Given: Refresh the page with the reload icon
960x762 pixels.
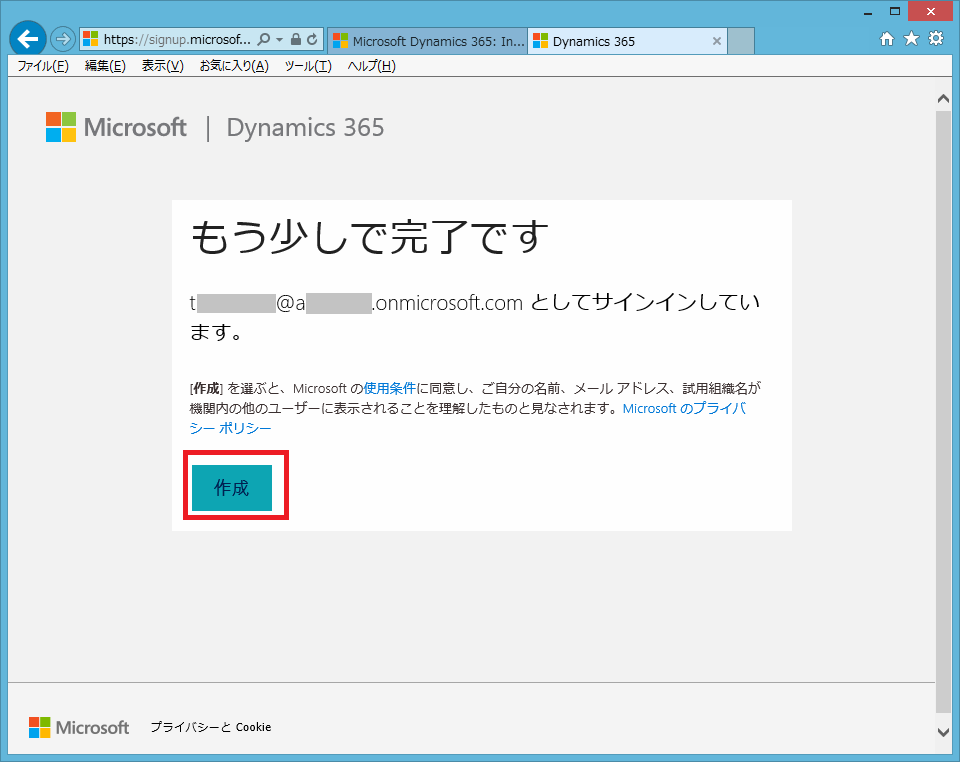Looking at the screenshot, I should (312, 40).
